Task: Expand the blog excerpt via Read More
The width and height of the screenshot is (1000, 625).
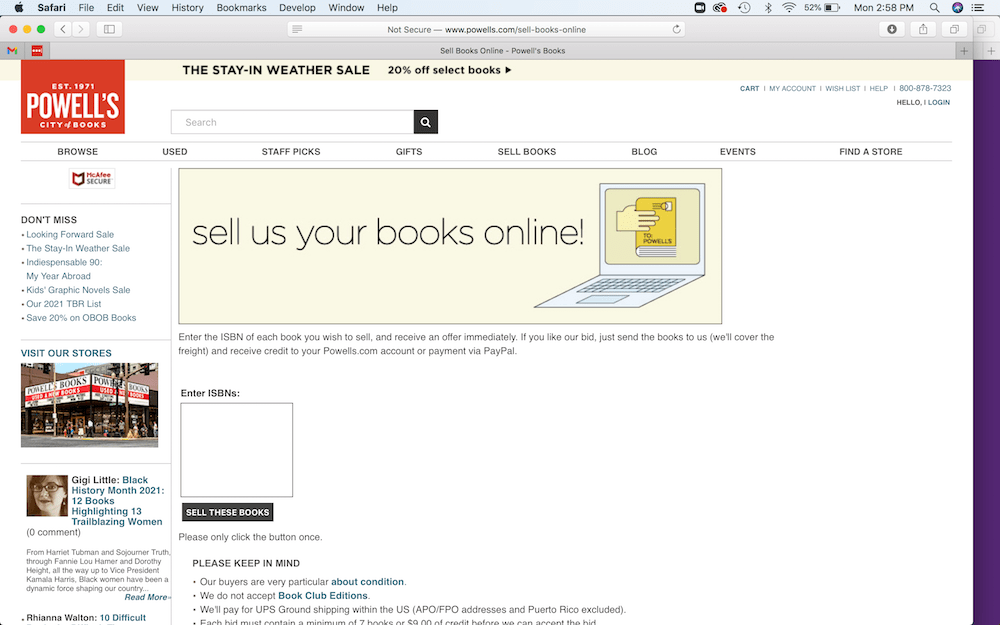Action: pyautogui.click(x=146, y=596)
